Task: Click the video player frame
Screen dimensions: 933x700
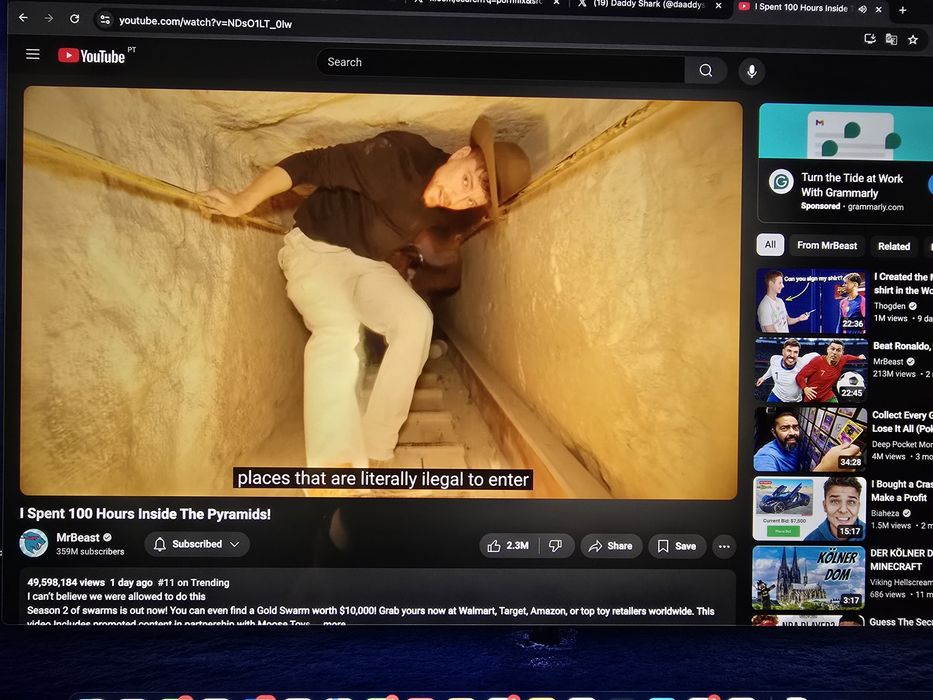Action: pos(381,293)
